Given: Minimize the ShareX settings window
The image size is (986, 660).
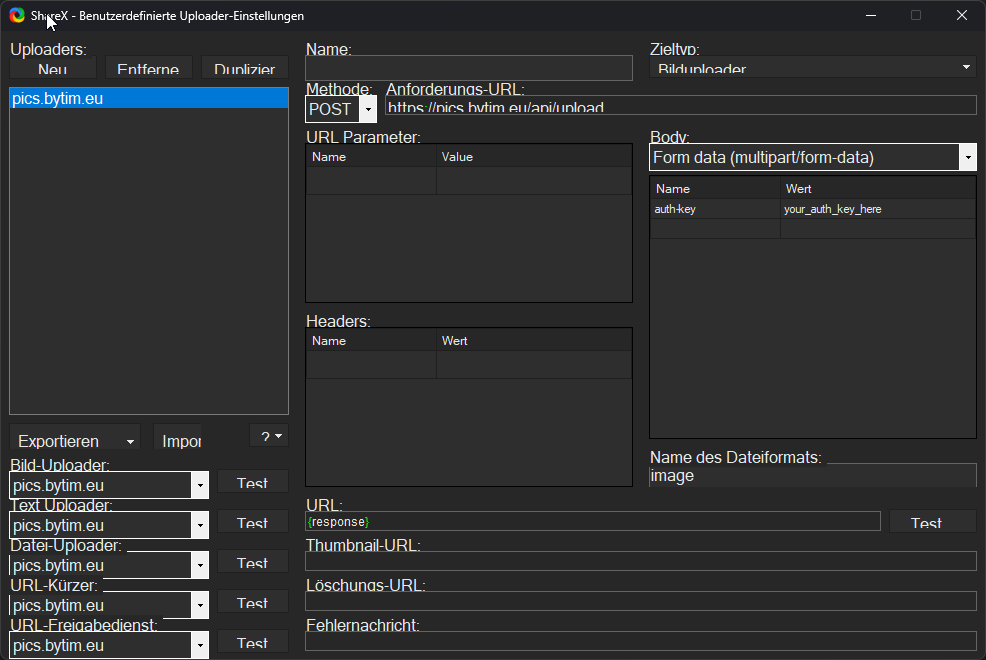Looking at the screenshot, I should pos(871,15).
